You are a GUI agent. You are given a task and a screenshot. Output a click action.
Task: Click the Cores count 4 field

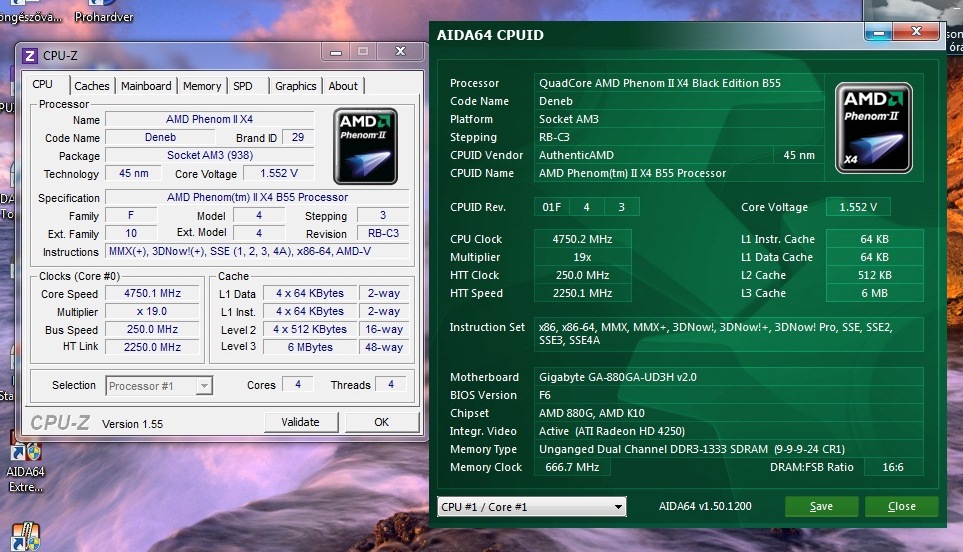[298, 384]
